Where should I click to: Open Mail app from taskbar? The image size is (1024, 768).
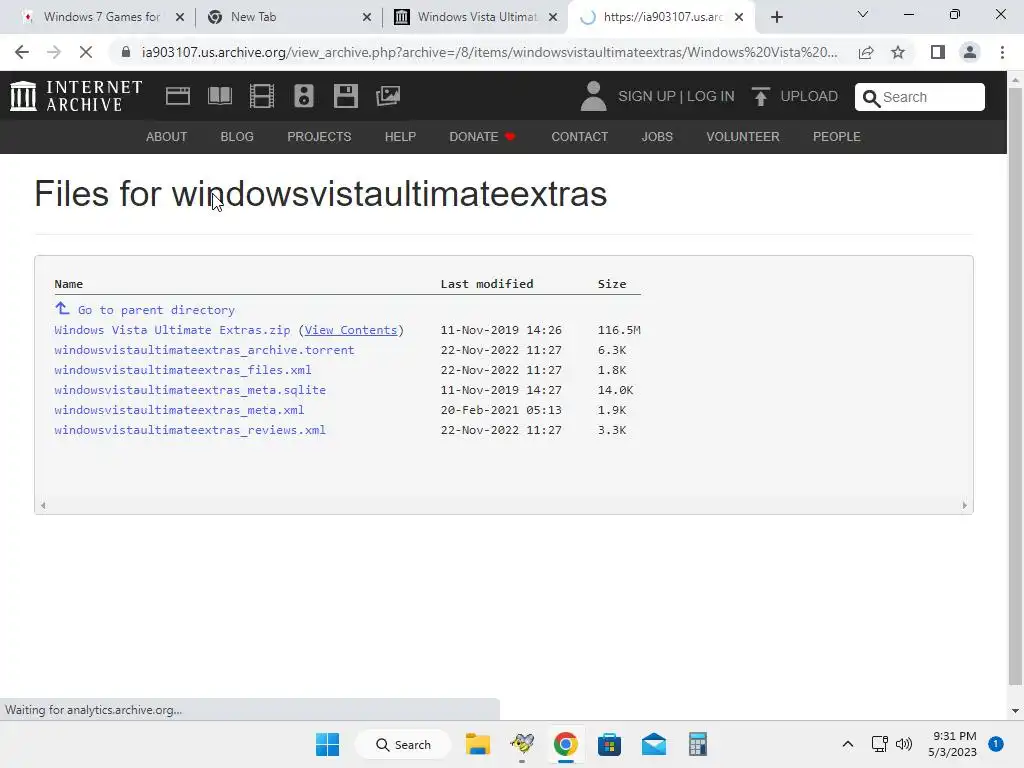pyautogui.click(x=654, y=744)
